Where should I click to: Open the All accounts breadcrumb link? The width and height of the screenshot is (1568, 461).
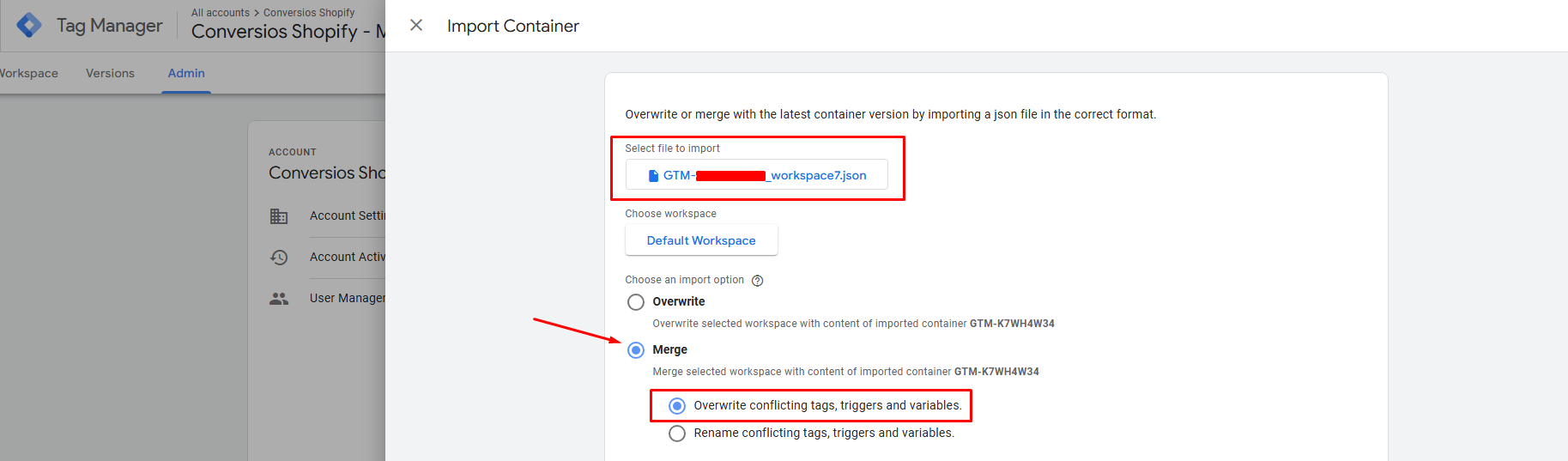click(x=221, y=13)
